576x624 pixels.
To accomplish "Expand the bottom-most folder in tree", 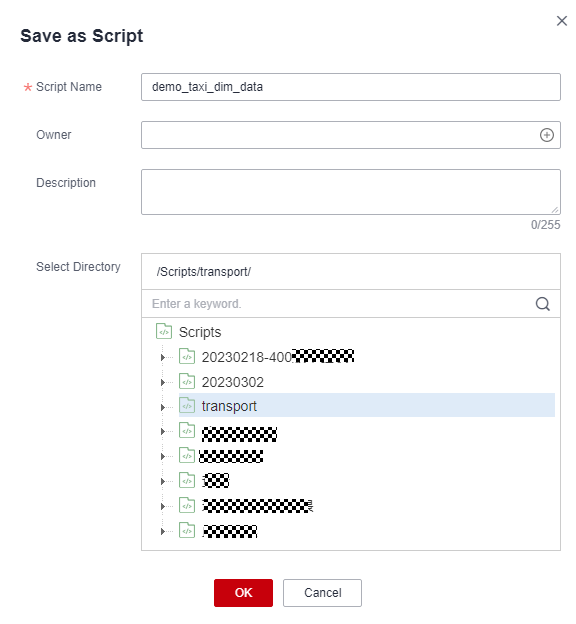I will pos(162,531).
